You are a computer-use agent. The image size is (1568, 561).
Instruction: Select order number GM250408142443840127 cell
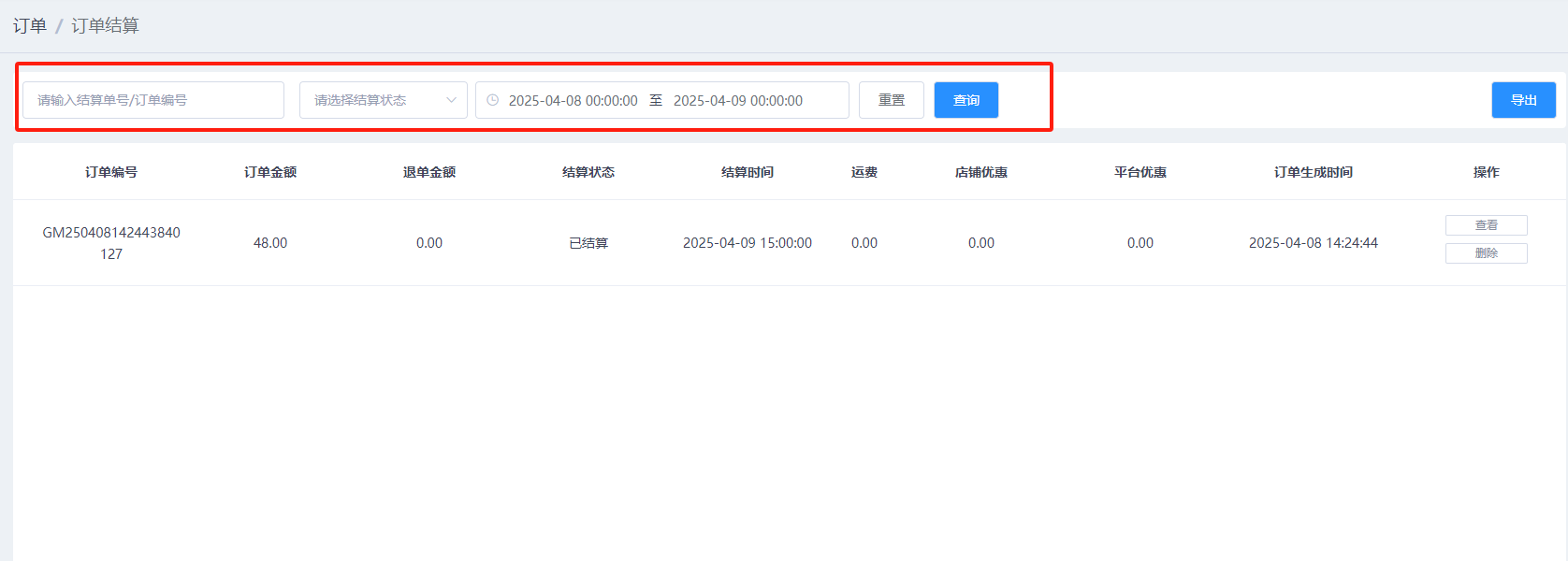tap(111, 243)
